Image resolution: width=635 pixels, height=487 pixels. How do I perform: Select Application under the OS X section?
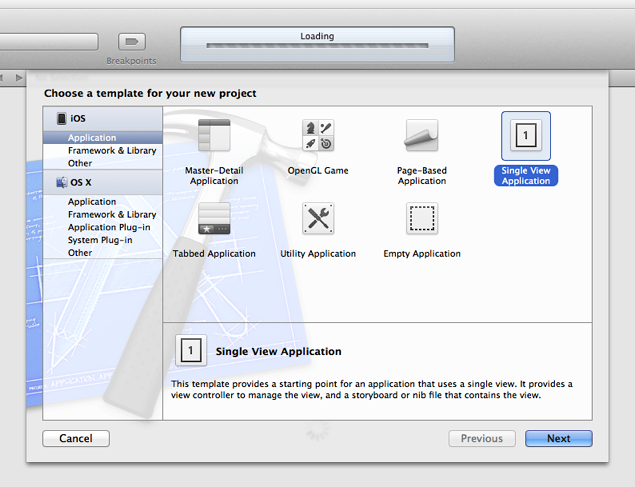(92, 202)
